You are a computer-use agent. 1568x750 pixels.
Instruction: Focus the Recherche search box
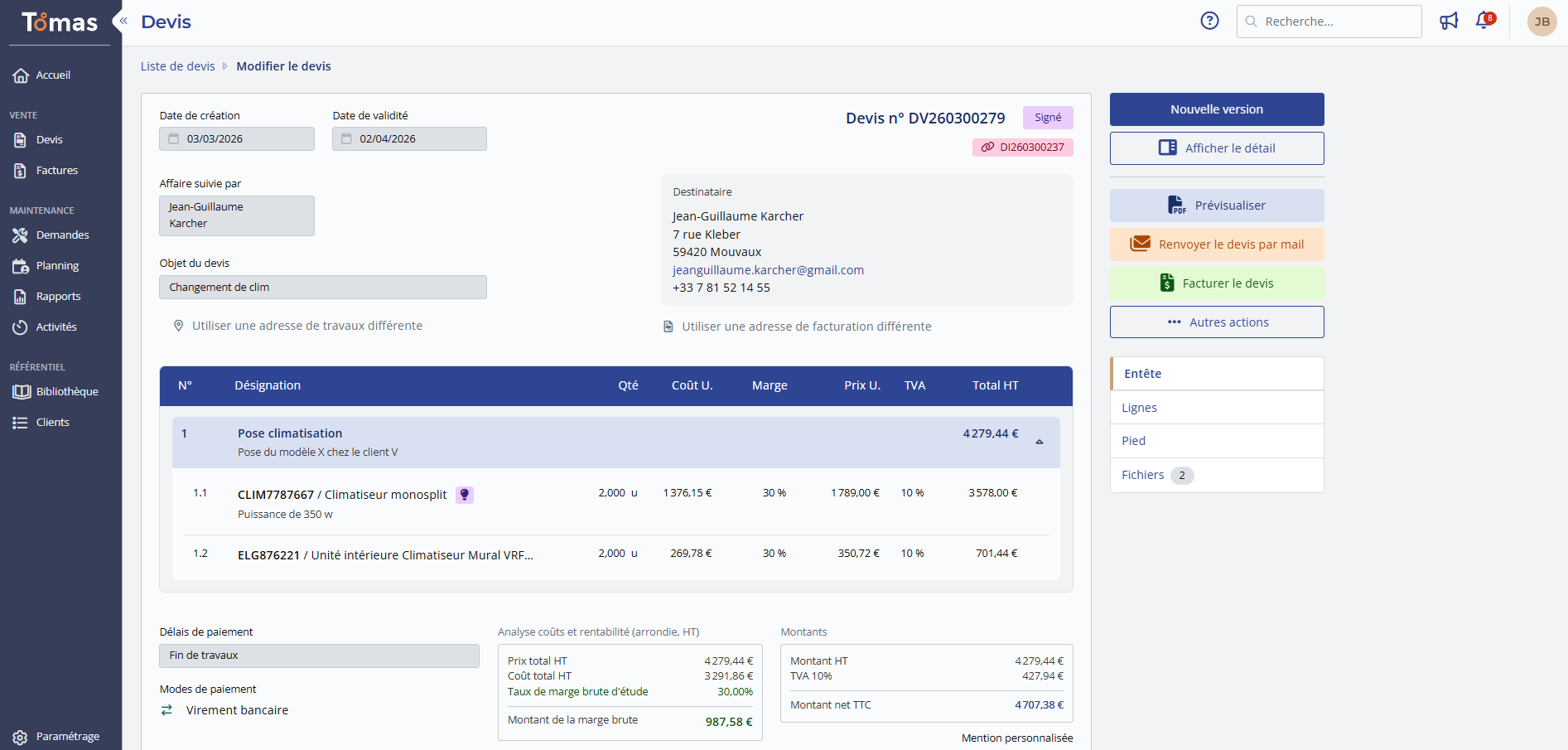(1329, 22)
